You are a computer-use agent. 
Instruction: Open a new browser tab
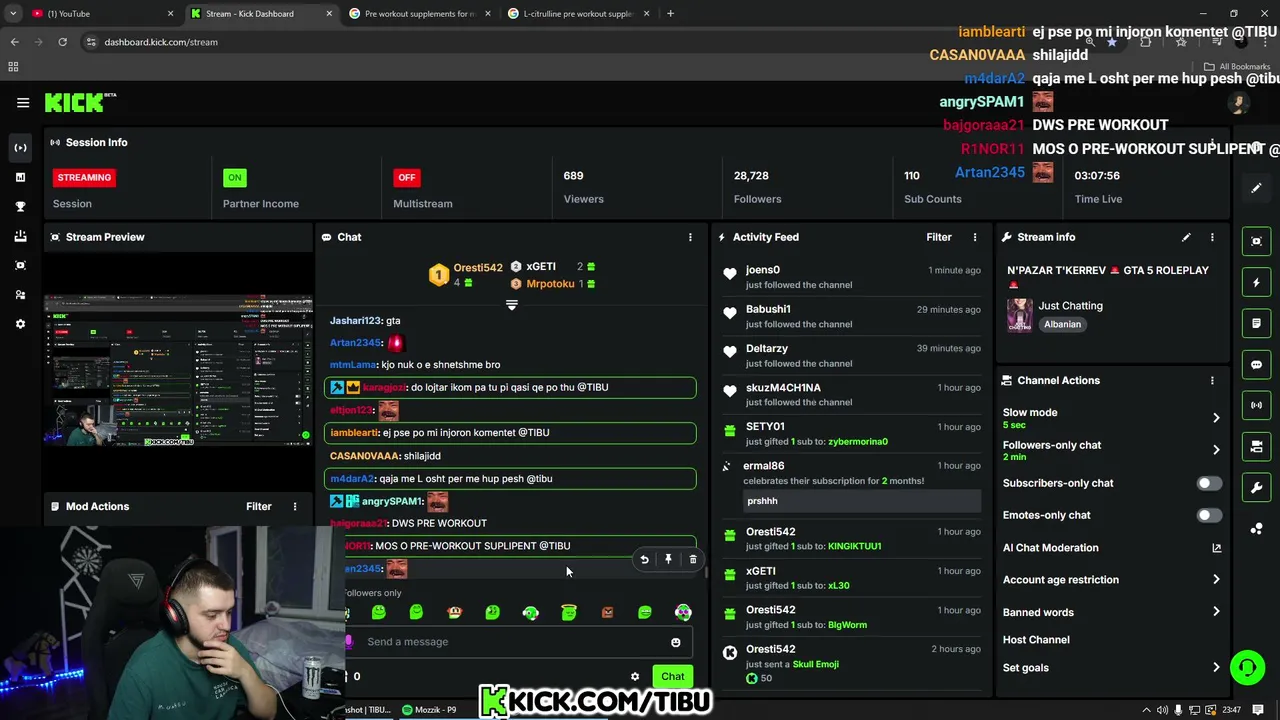click(x=670, y=13)
